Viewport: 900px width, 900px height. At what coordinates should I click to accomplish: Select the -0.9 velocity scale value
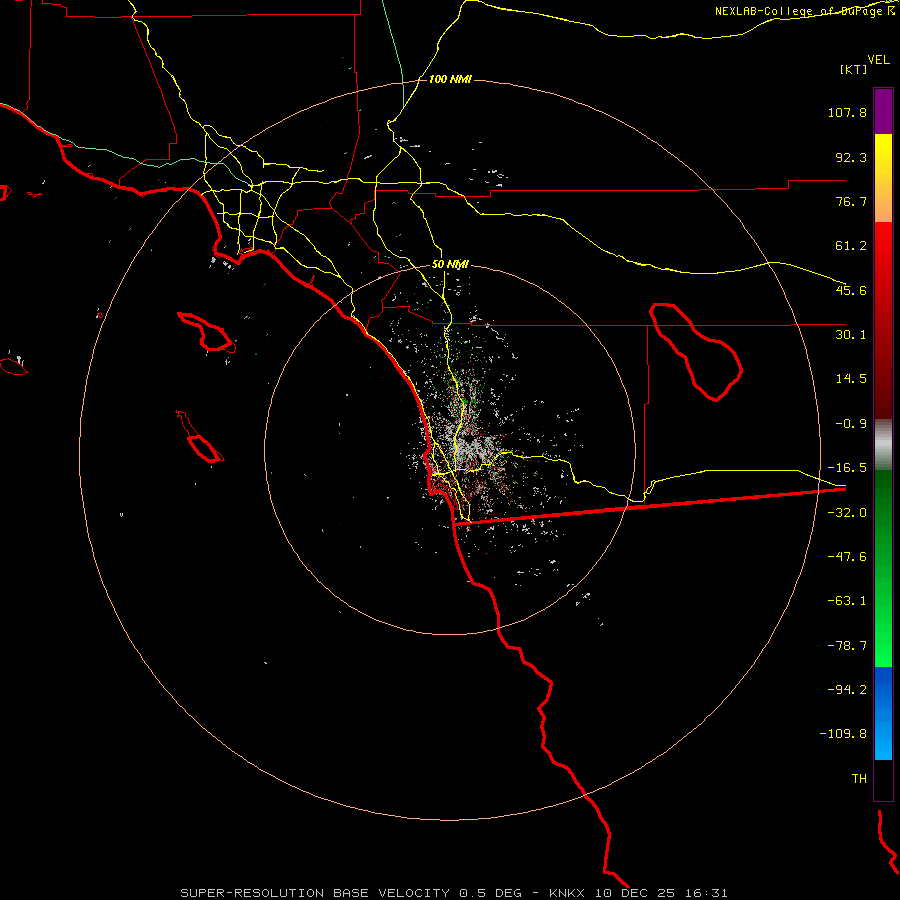(851, 424)
